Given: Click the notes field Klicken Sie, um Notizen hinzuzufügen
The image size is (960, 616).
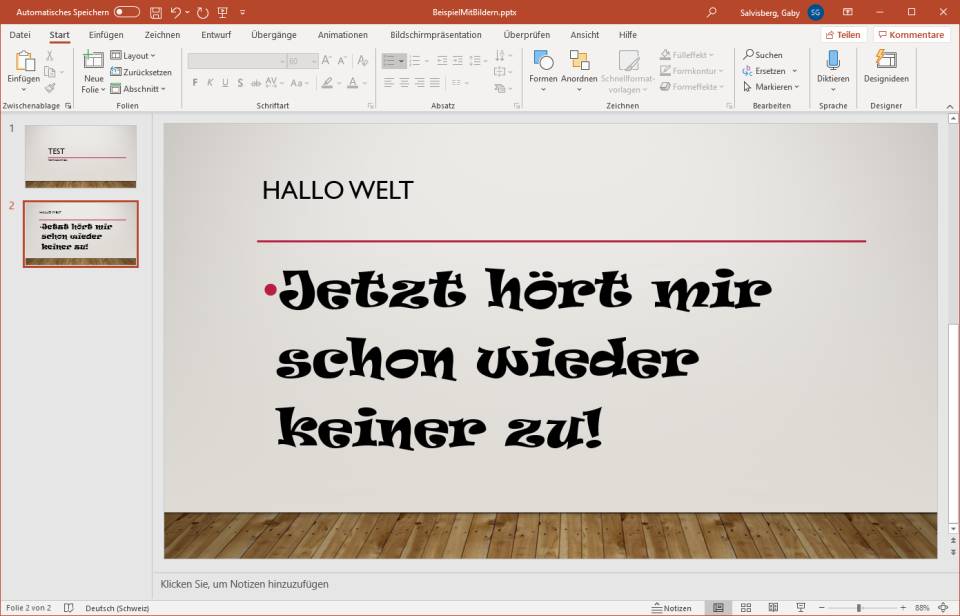Looking at the screenshot, I should [x=244, y=584].
